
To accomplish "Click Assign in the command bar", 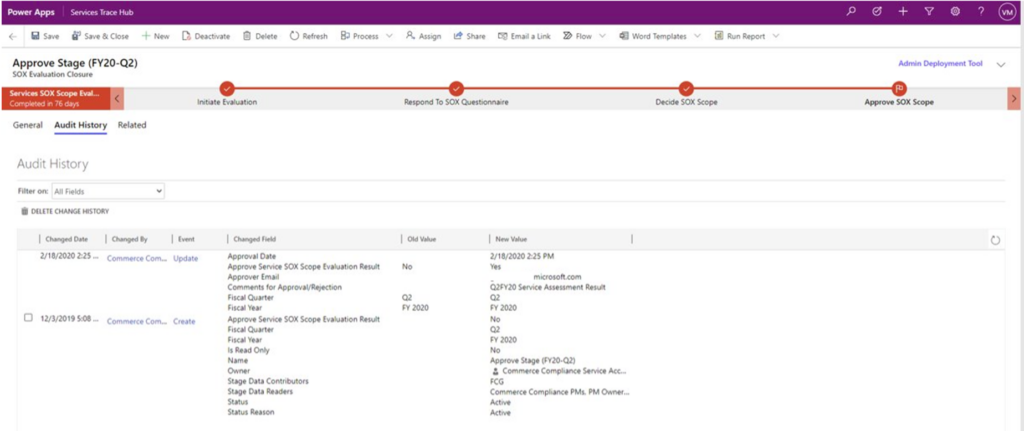I will (x=423, y=37).
